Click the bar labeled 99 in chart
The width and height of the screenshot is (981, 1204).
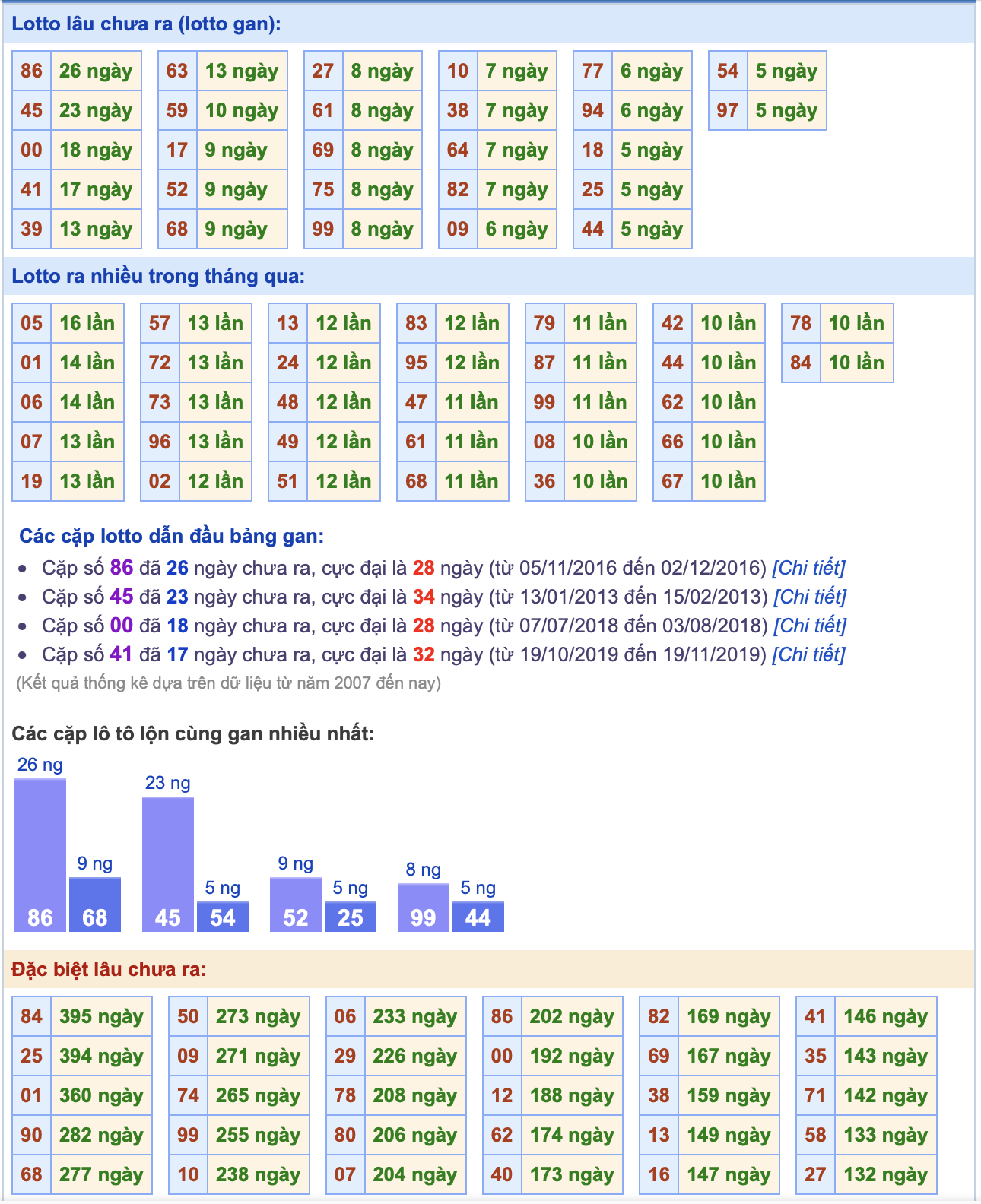click(x=424, y=908)
